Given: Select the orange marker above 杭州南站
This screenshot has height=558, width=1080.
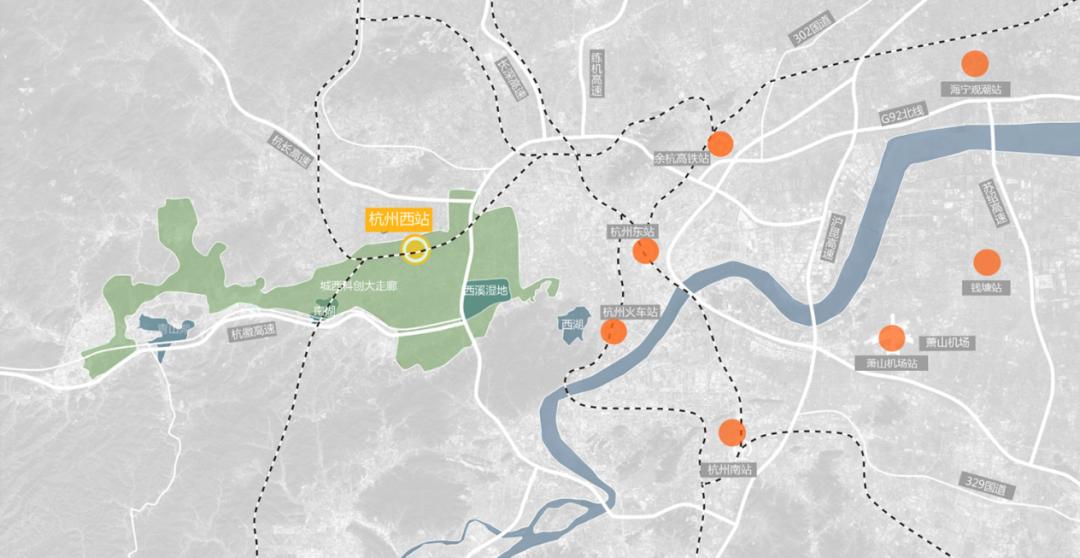Looking at the screenshot, I should click(731, 433).
